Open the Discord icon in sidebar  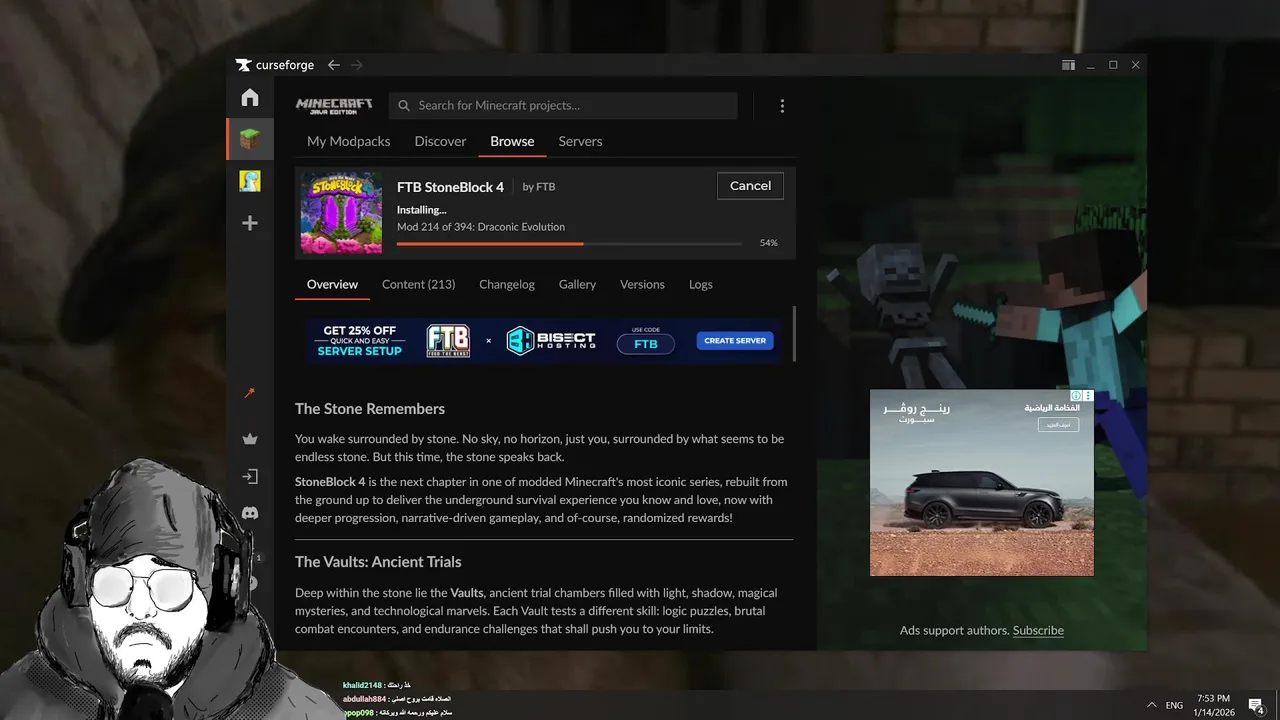click(250, 513)
